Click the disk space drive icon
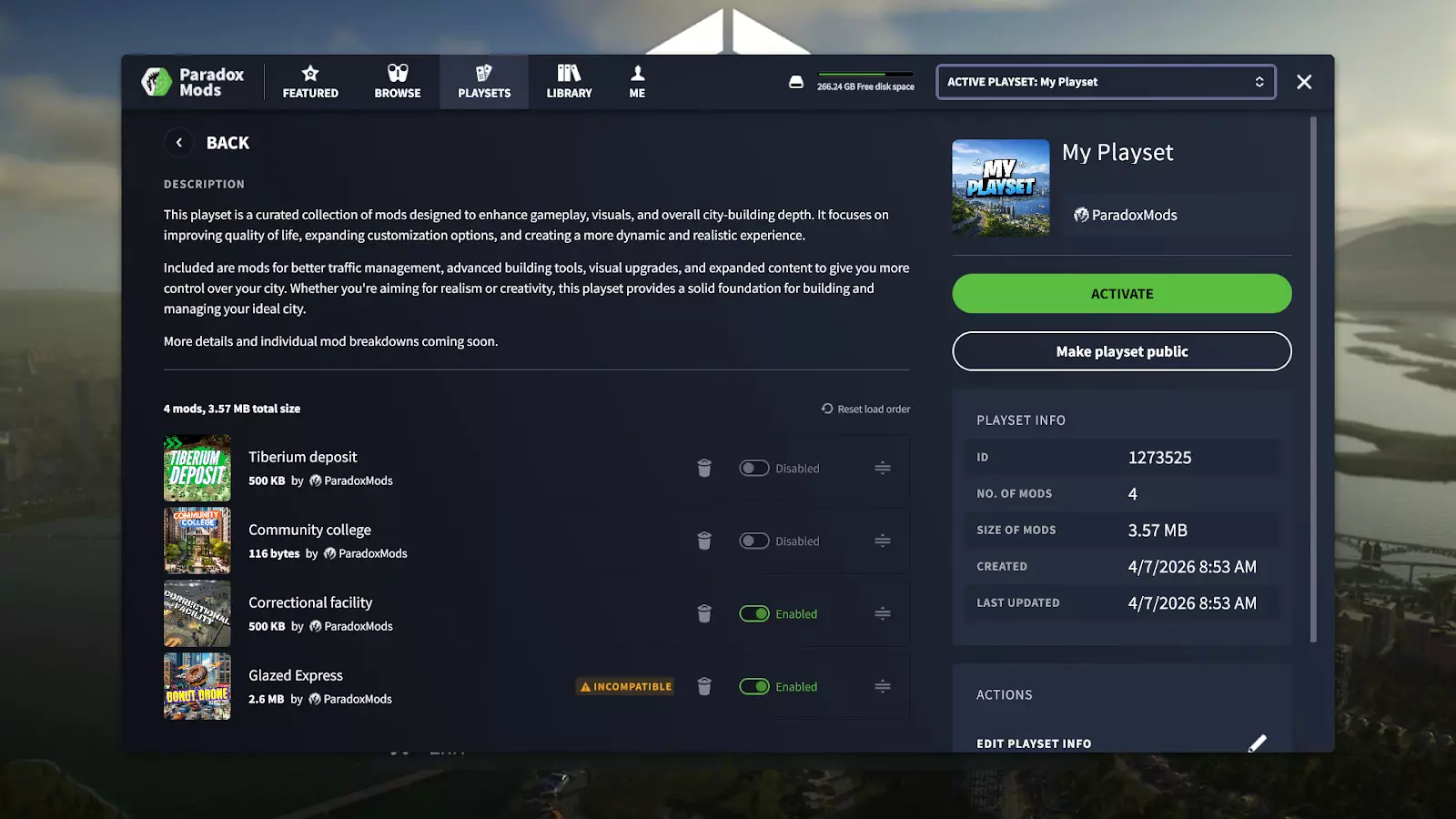 coord(796,82)
